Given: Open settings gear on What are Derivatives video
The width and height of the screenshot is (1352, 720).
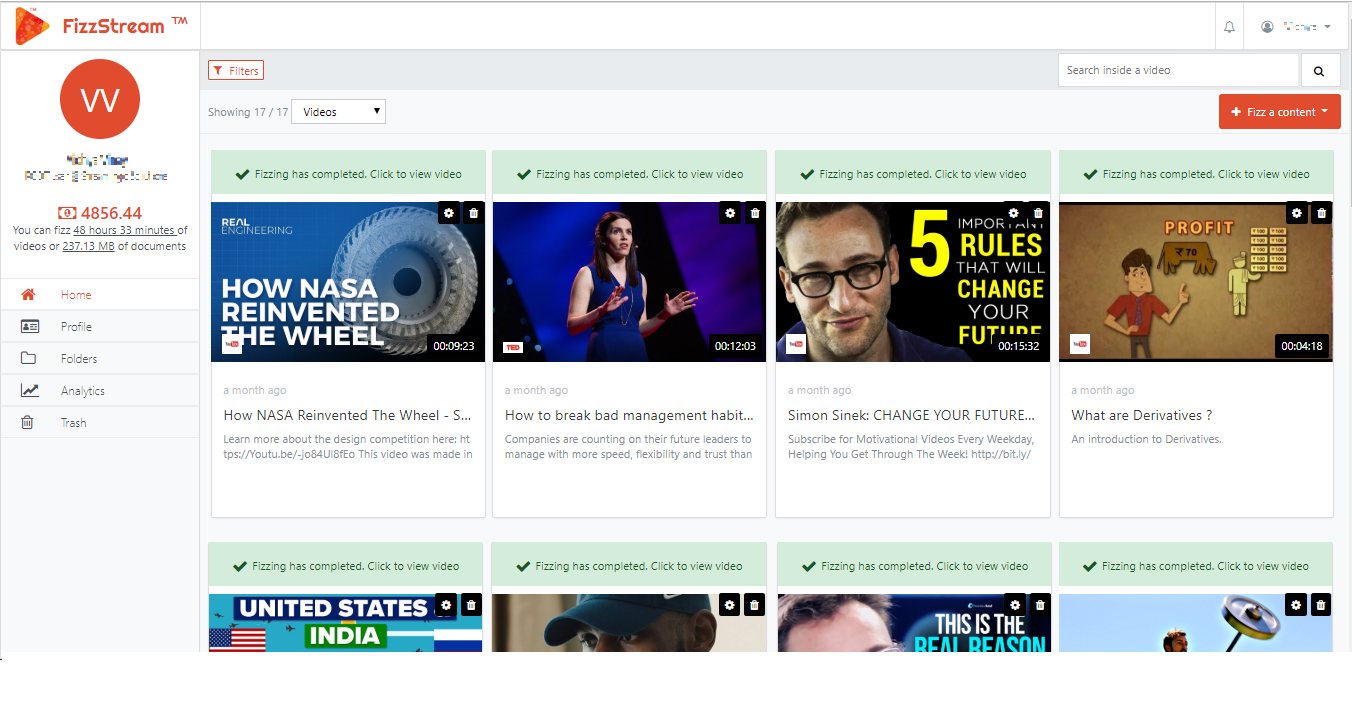Looking at the screenshot, I should 1296,213.
